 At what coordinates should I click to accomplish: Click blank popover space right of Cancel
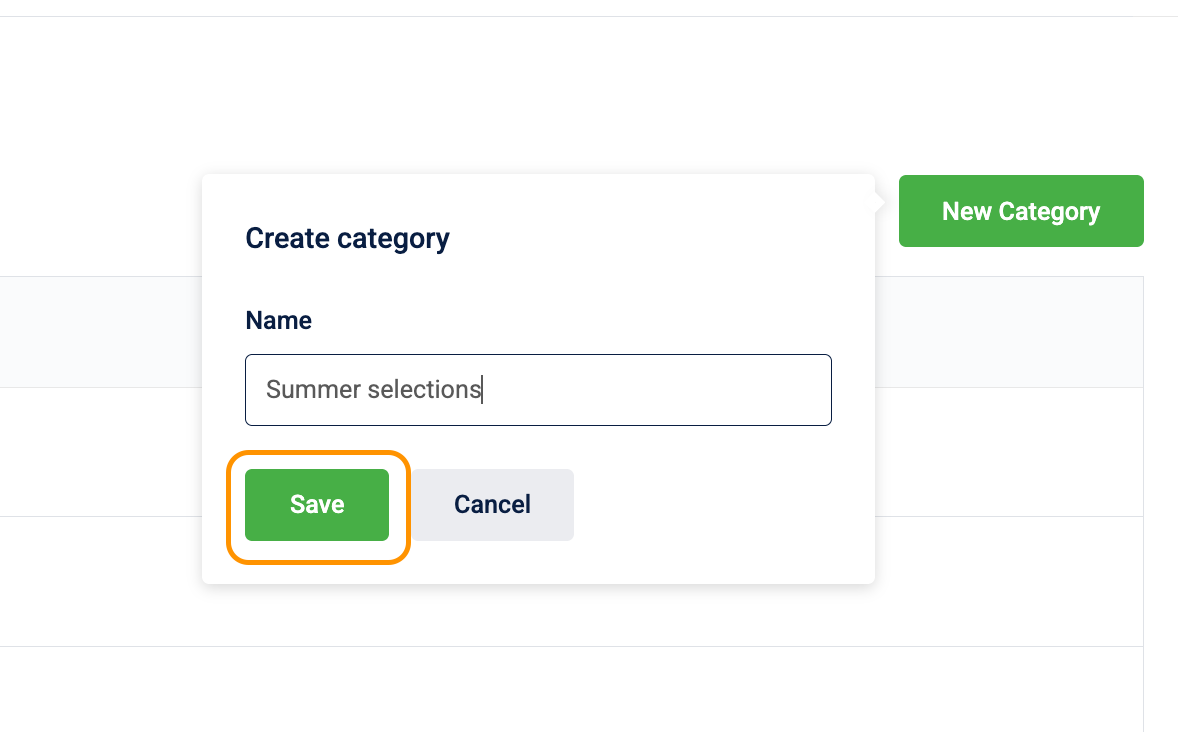pos(721,504)
